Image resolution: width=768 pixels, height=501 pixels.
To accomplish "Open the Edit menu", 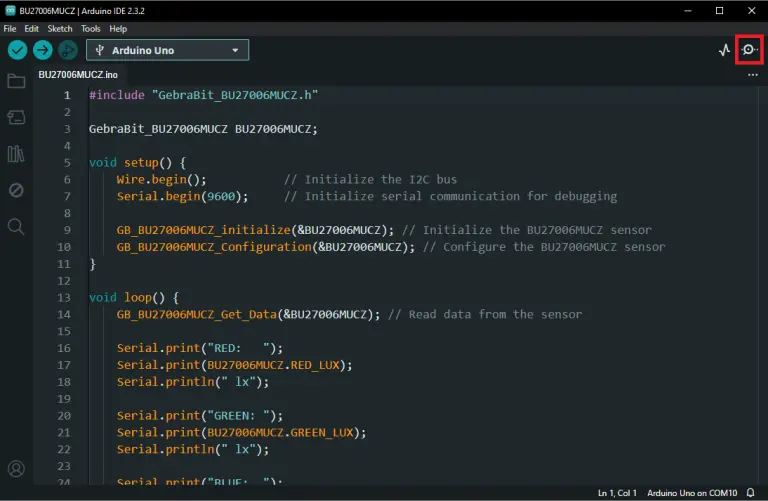I will click(x=31, y=29).
